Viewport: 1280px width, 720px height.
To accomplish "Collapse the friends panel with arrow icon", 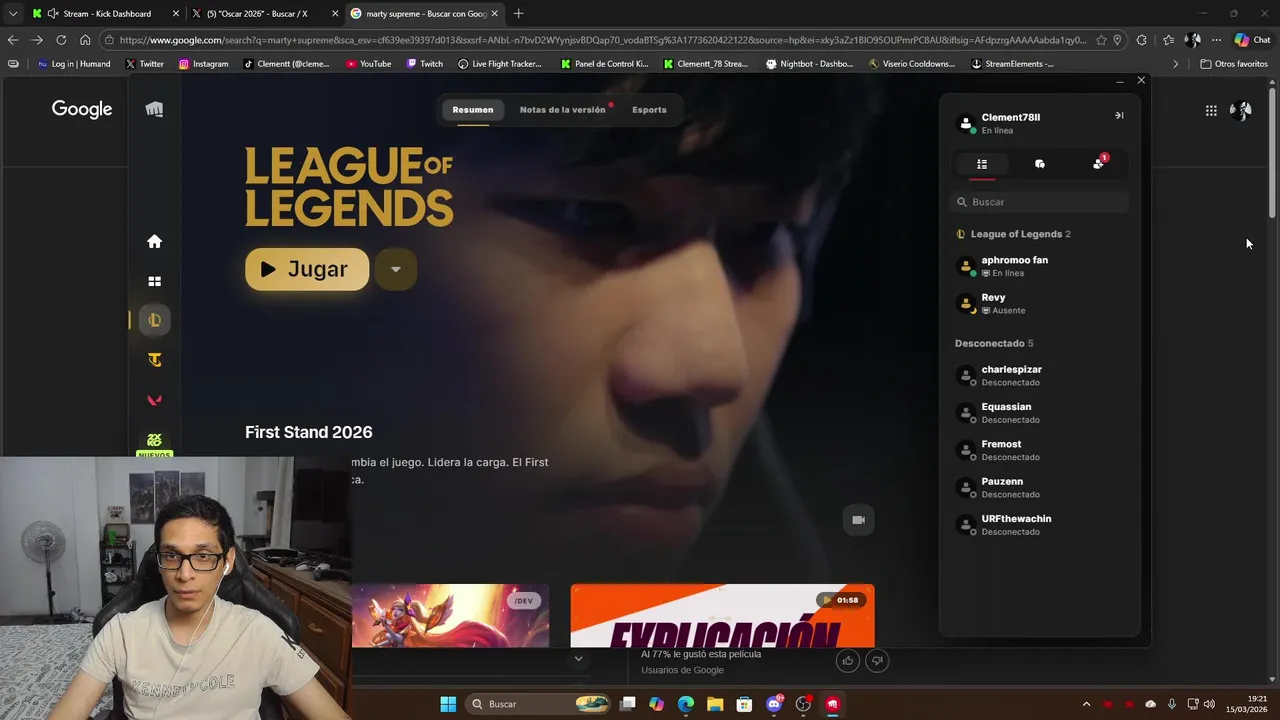I will pyautogui.click(x=1119, y=116).
